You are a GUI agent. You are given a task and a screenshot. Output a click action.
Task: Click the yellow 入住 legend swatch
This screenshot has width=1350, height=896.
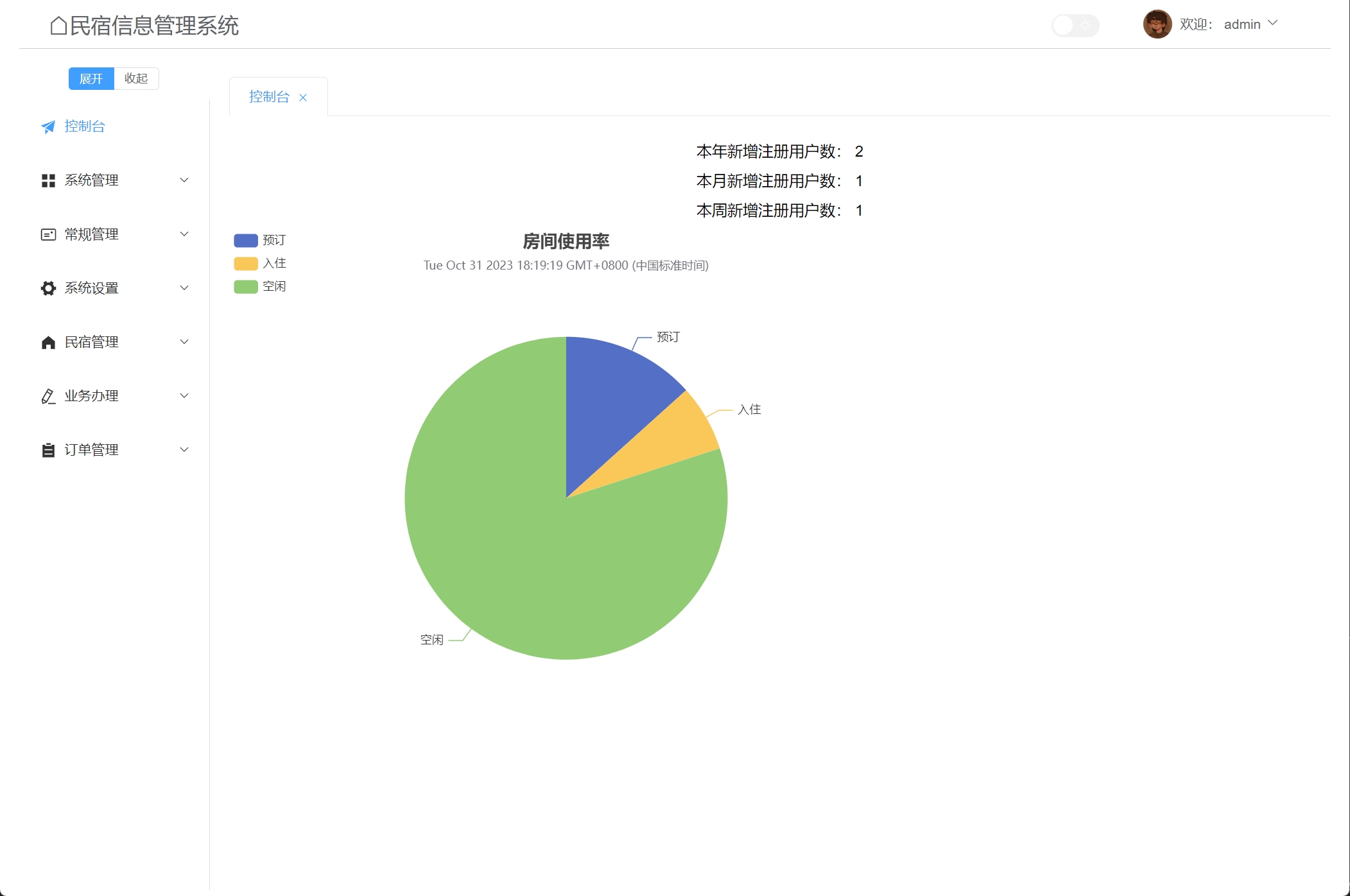246,264
